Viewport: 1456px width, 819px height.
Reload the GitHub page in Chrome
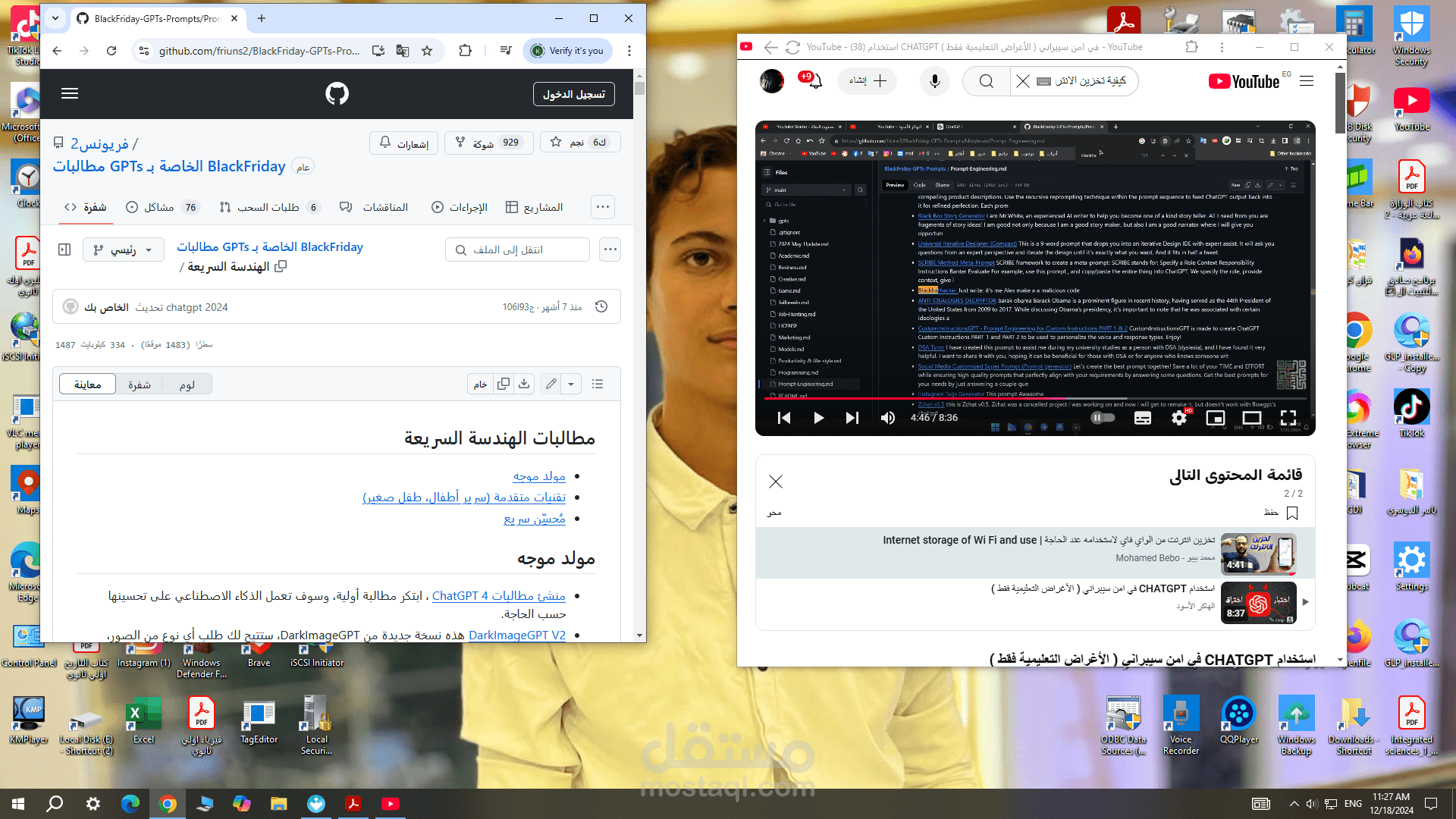111,51
